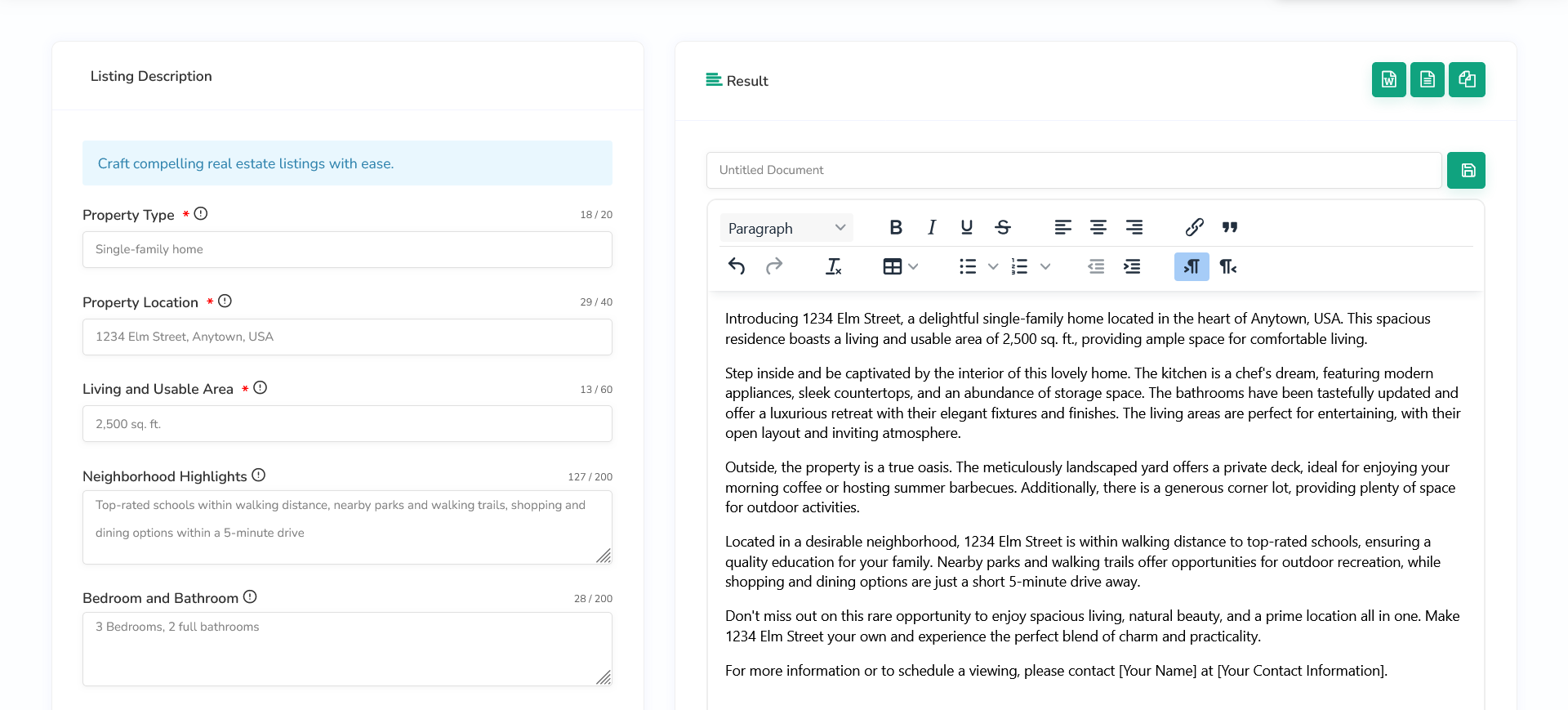Show Property Type info tooltip
The height and width of the screenshot is (710, 1568).
pos(201,214)
